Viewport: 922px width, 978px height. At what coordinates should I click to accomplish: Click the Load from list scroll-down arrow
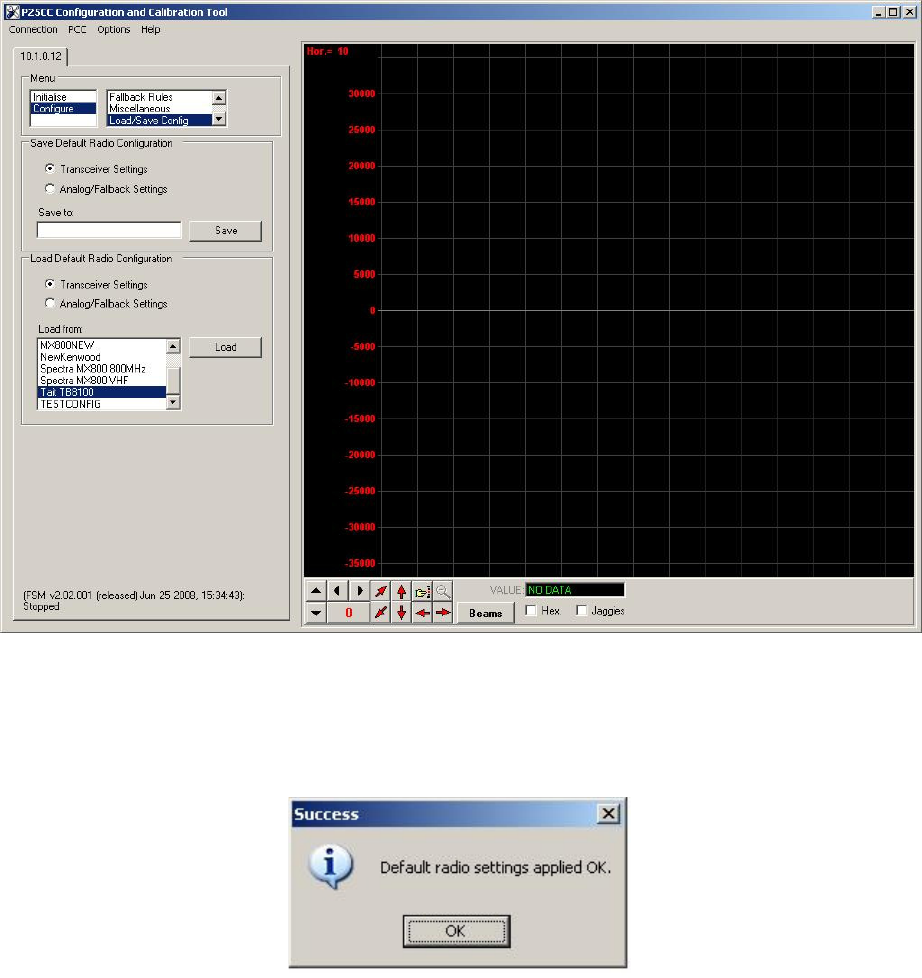173,402
